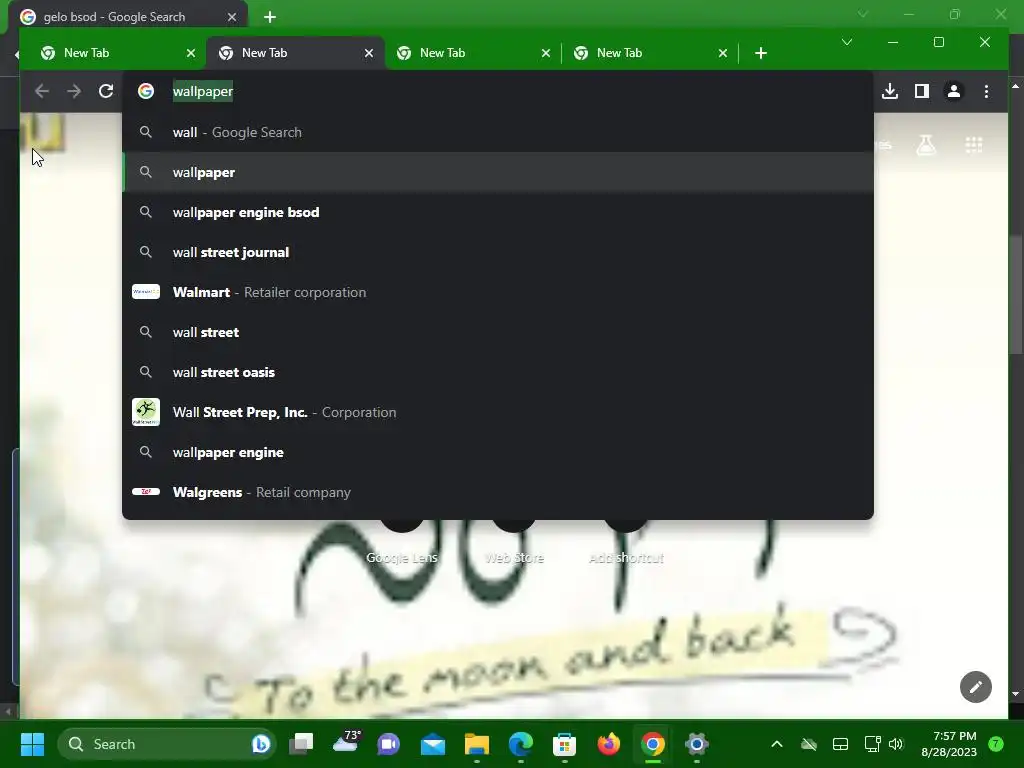
Task: Close the gelo bsod search tab
Action: click(x=232, y=17)
